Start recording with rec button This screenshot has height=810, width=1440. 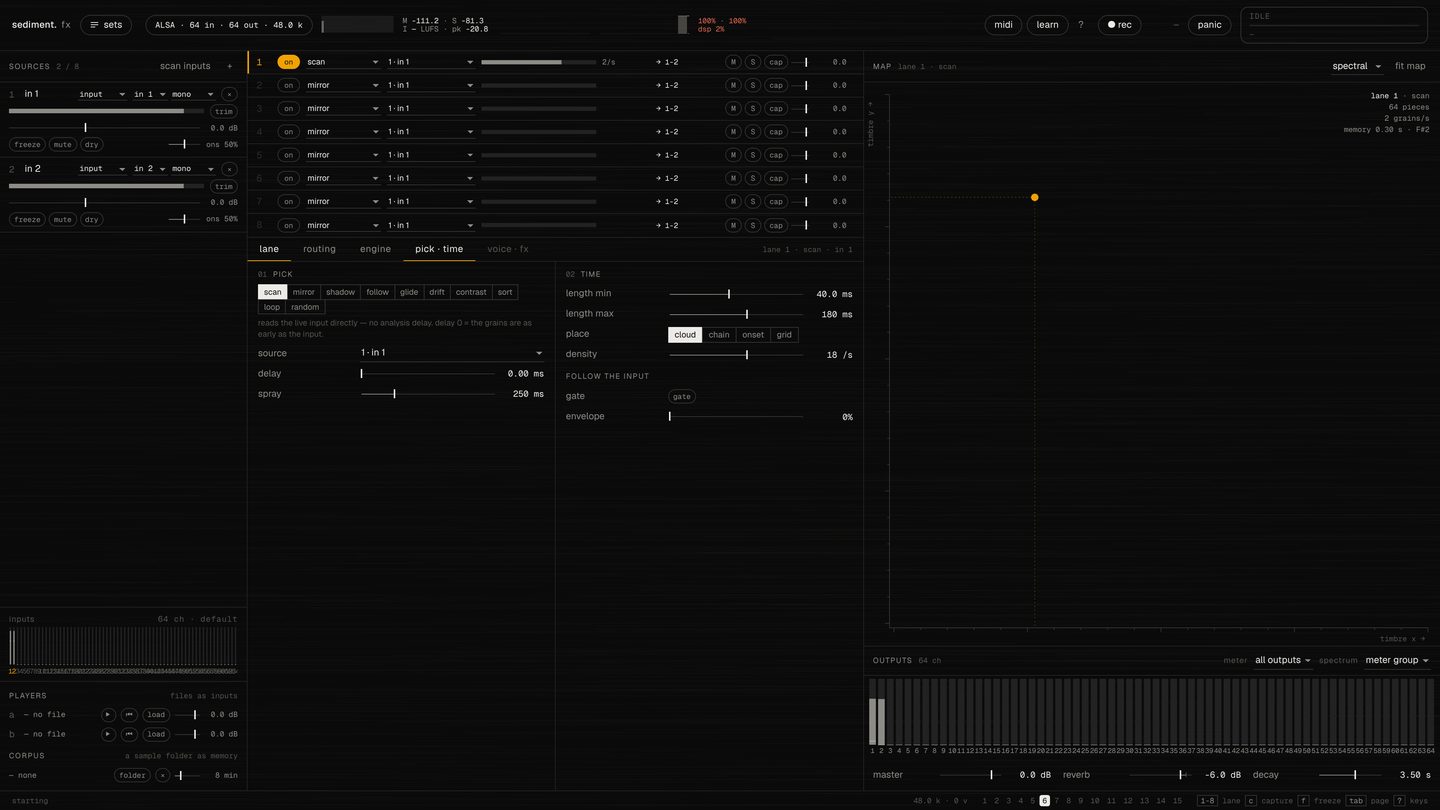pos(1119,25)
